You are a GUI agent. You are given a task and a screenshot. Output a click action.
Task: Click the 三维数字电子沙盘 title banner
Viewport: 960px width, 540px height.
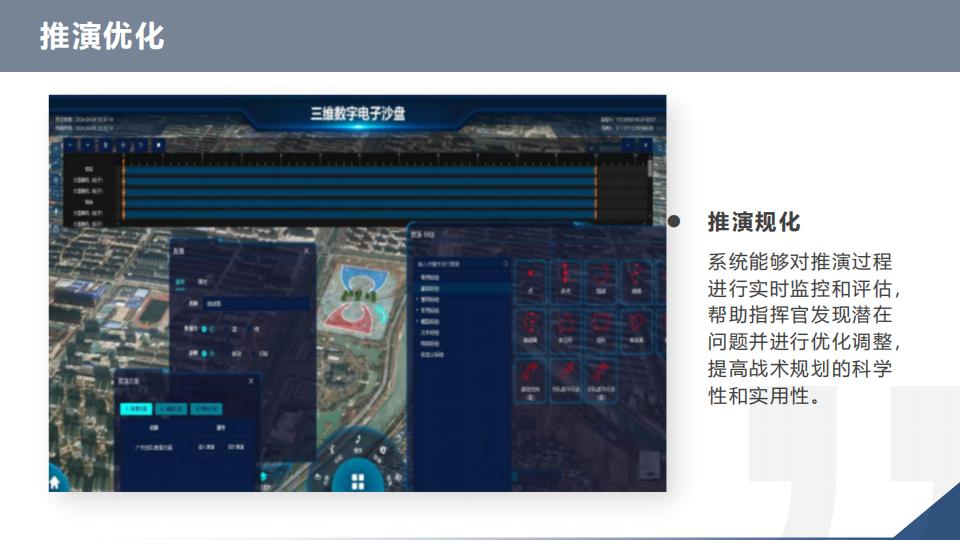click(358, 113)
